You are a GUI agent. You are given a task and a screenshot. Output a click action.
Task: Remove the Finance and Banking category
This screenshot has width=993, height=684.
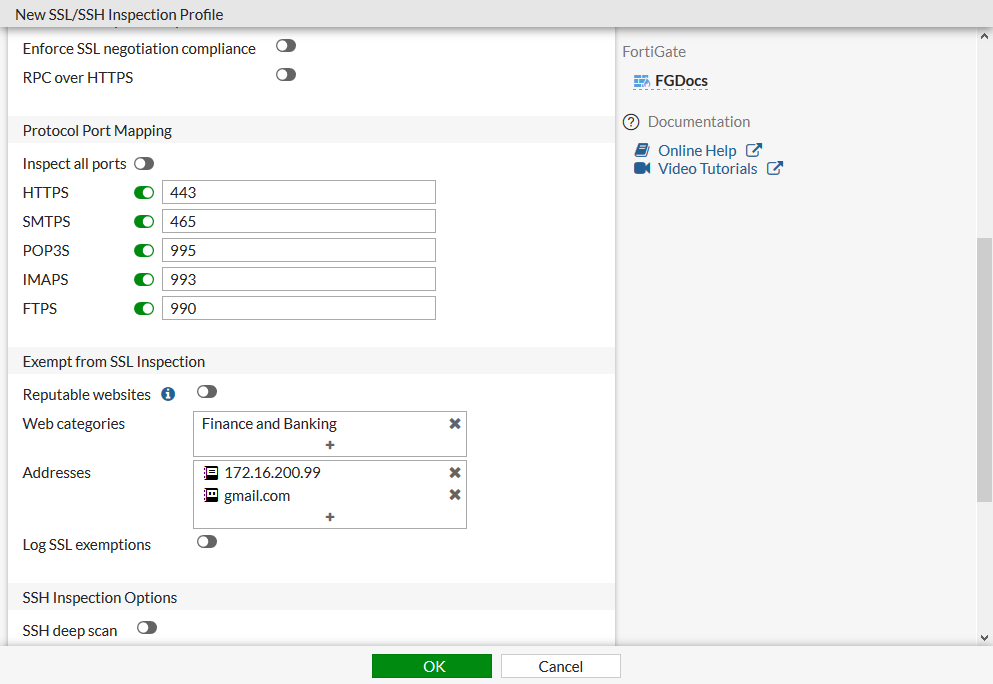click(455, 423)
